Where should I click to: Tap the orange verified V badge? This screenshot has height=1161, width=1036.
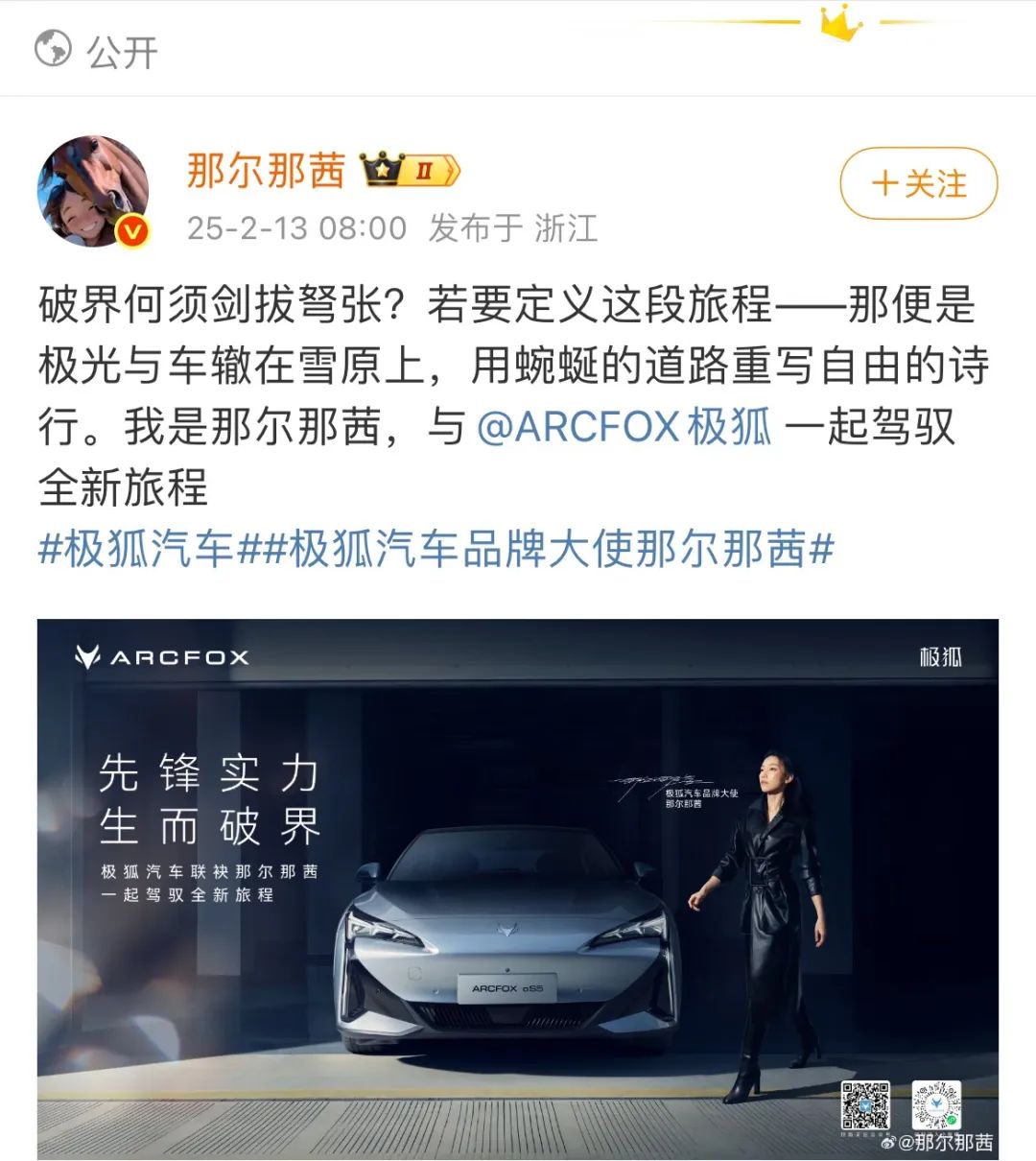pyautogui.click(x=132, y=231)
